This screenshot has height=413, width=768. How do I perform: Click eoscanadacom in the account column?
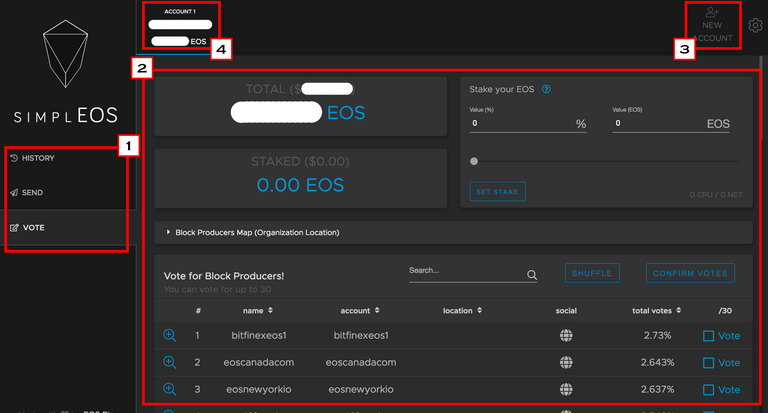[x=361, y=363]
